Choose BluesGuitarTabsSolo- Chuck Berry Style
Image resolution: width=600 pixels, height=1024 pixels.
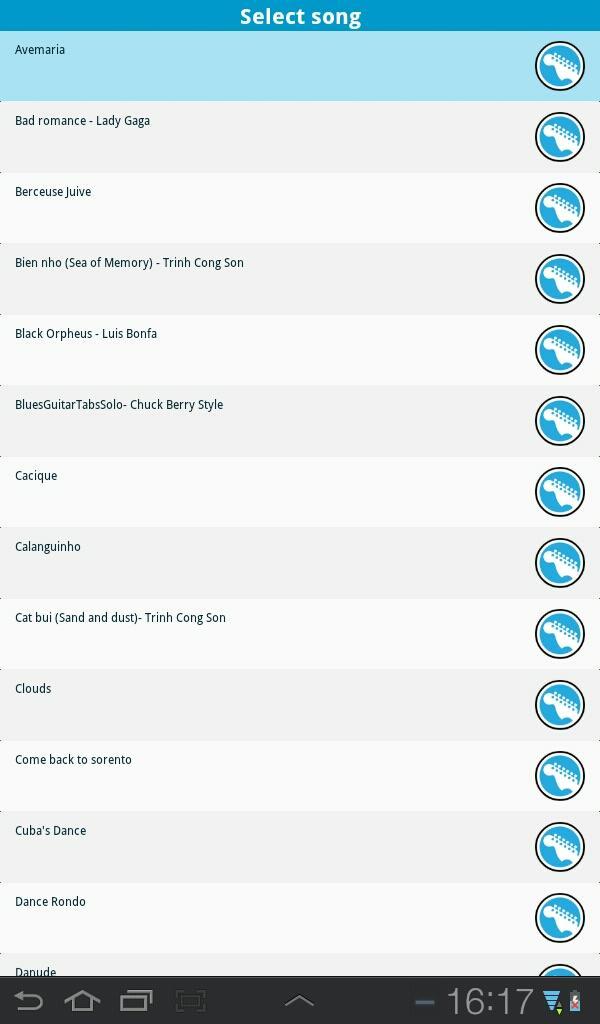pos(300,421)
